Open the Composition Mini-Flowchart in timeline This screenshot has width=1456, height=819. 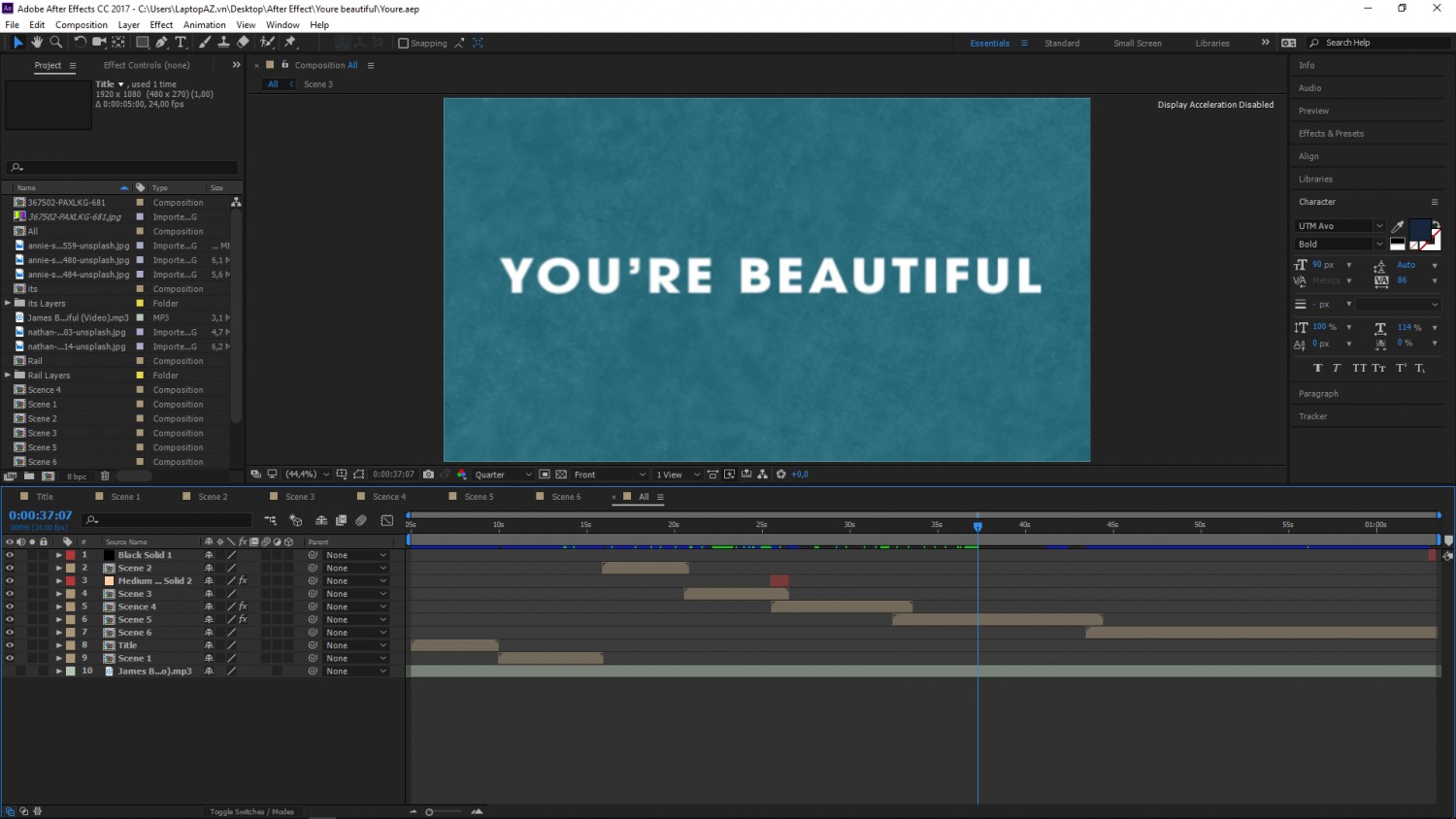tap(271, 520)
